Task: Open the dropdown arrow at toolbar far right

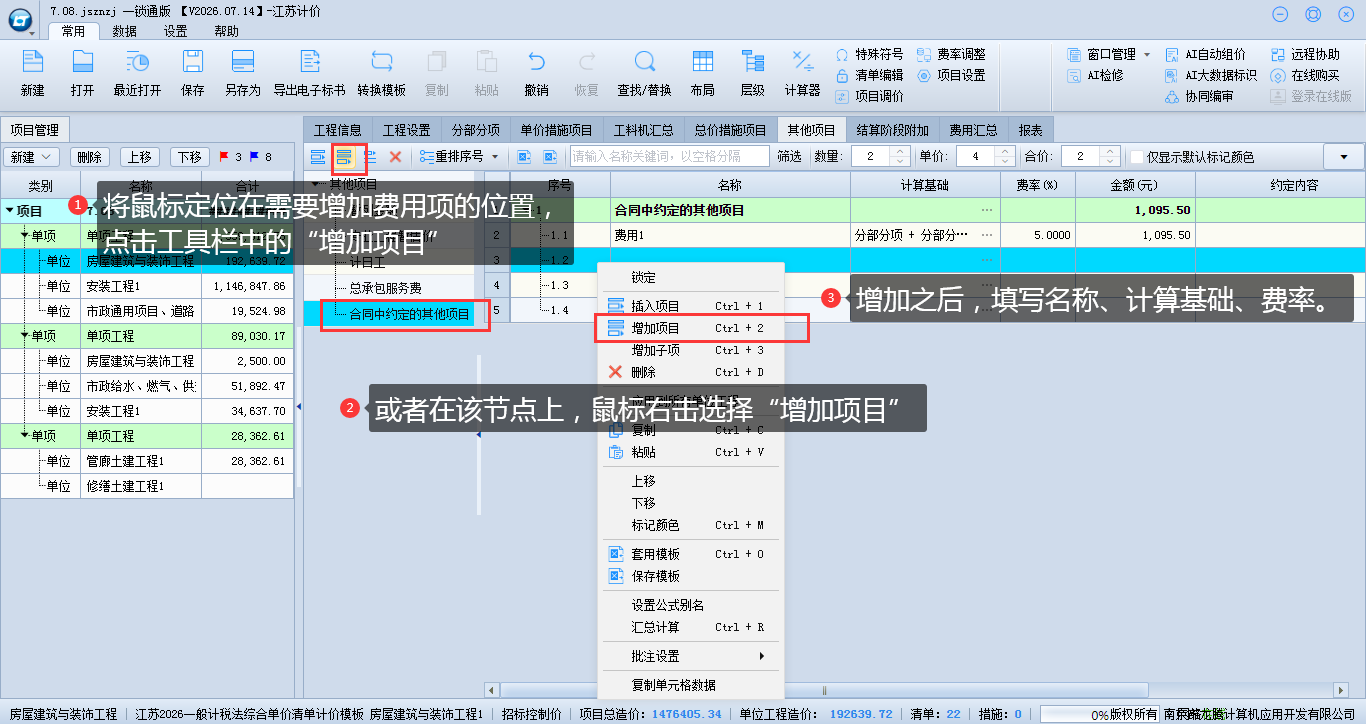Action: pos(1343,157)
